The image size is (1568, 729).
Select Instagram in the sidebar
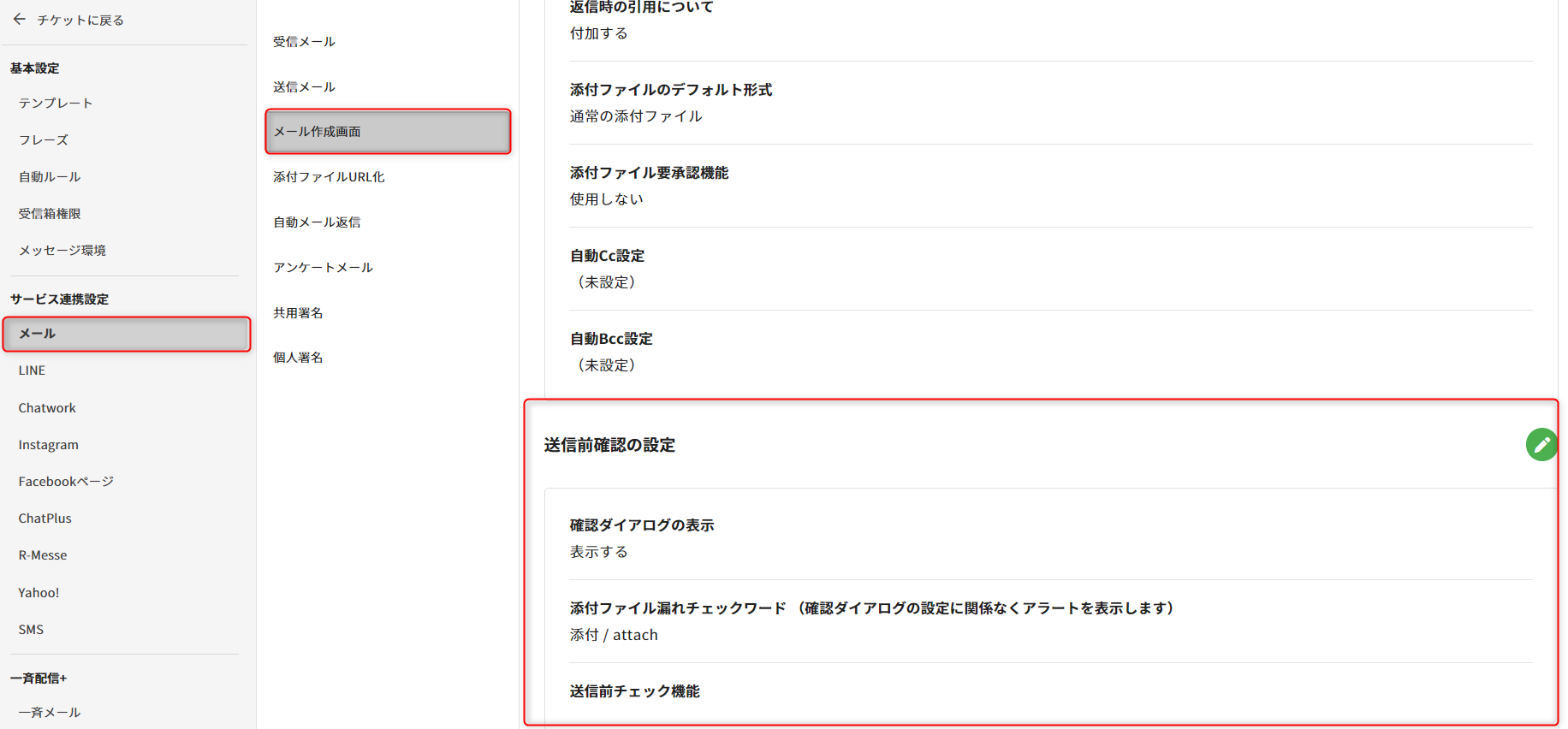click(49, 445)
